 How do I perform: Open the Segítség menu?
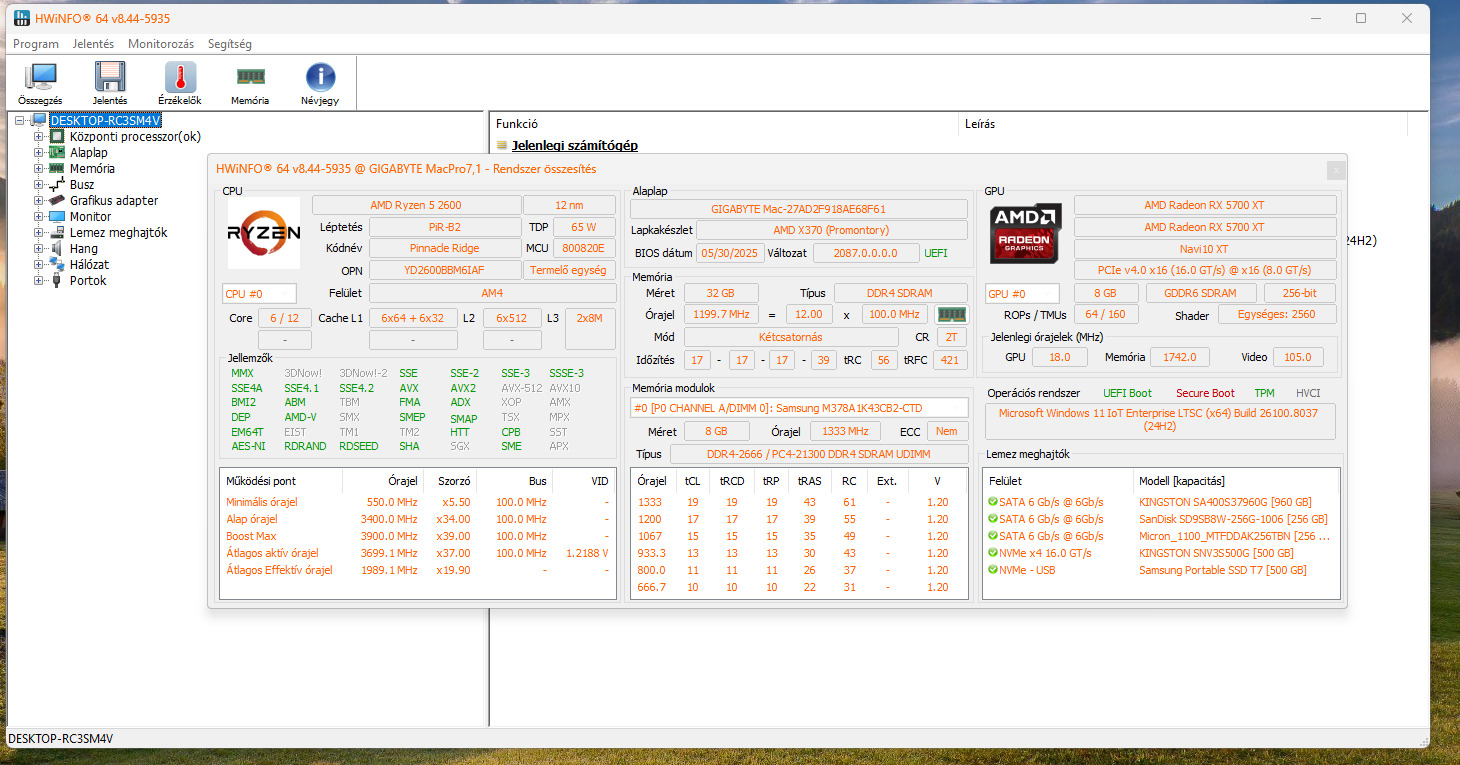click(230, 44)
